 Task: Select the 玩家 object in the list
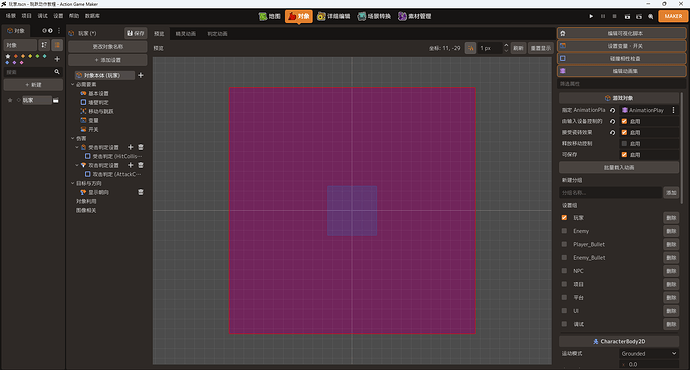(37, 100)
